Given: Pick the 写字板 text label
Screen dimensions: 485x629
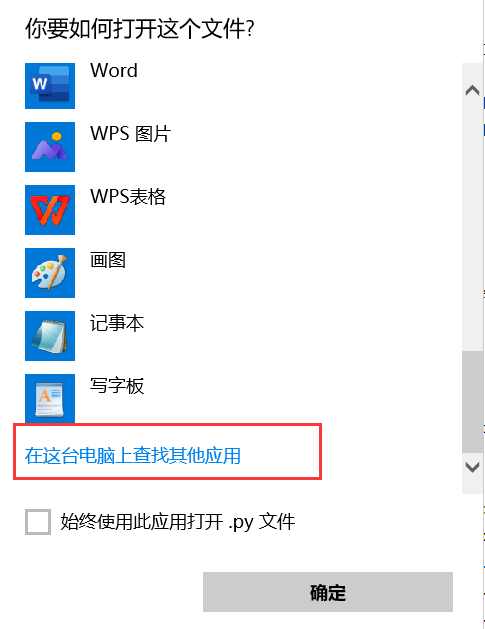Looking at the screenshot, I should [x=117, y=386].
